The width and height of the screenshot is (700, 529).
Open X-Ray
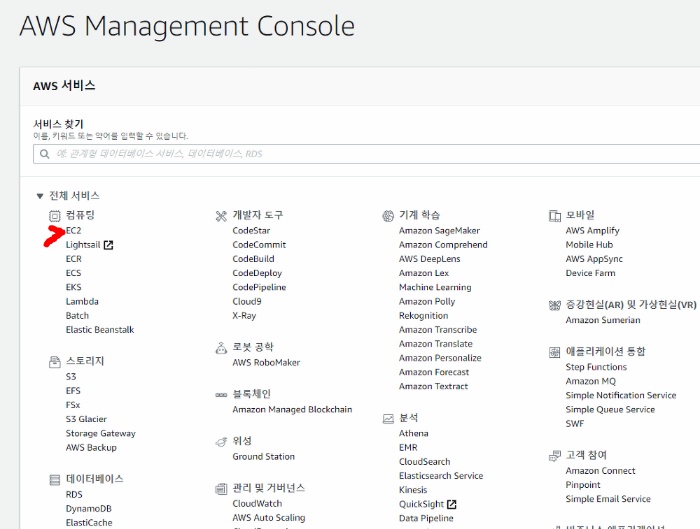(244, 316)
